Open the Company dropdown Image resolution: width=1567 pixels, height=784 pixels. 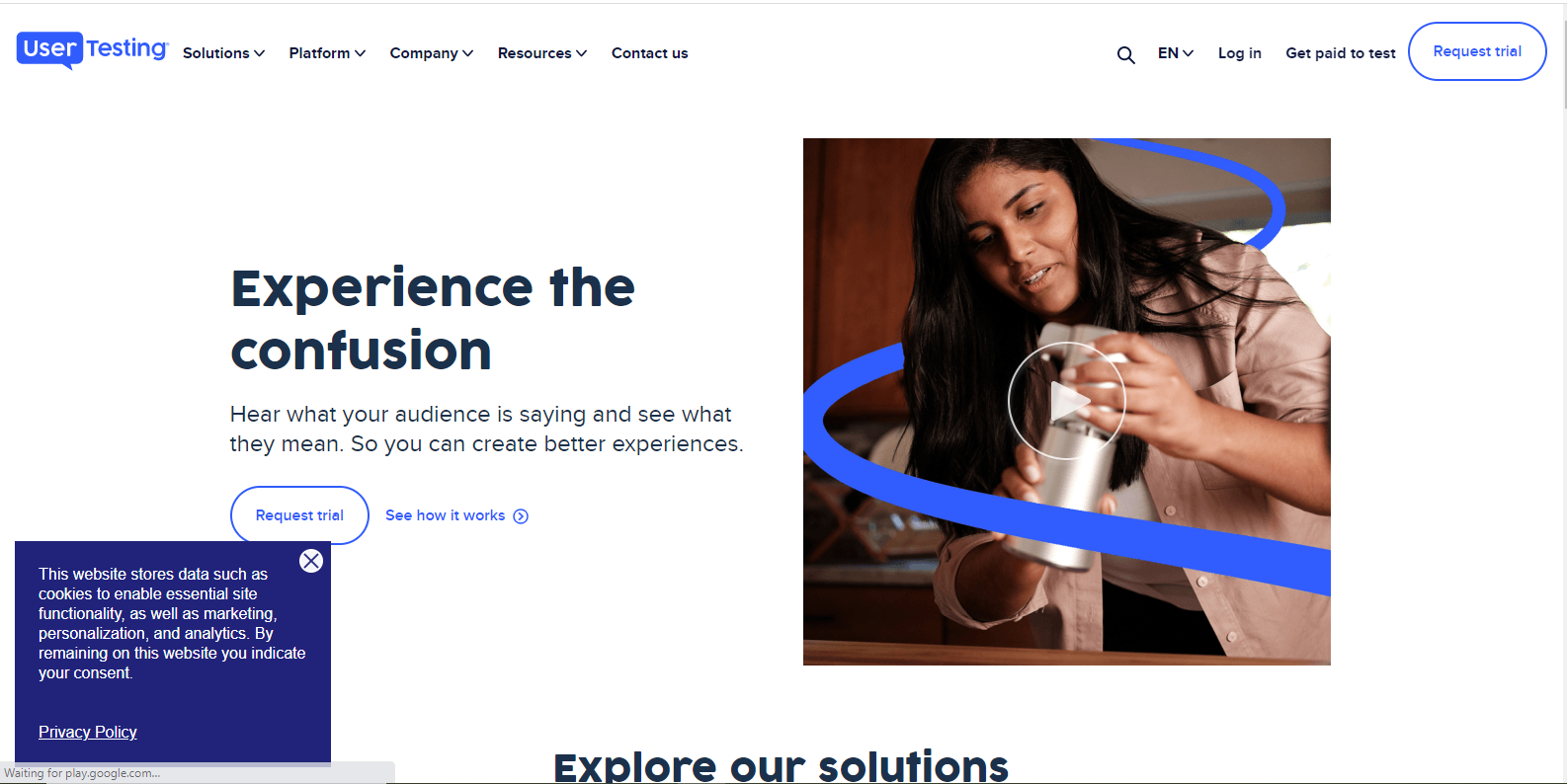[432, 53]
